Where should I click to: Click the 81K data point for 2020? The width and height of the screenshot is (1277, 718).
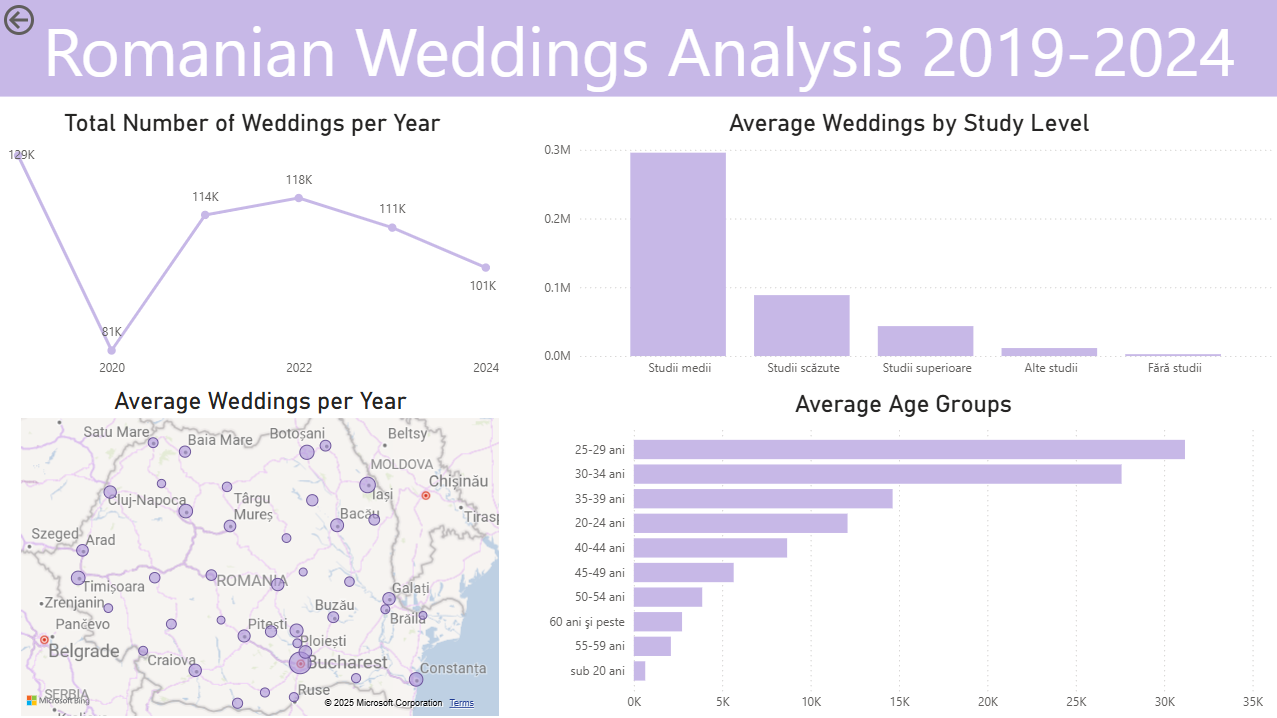(111, 350)
